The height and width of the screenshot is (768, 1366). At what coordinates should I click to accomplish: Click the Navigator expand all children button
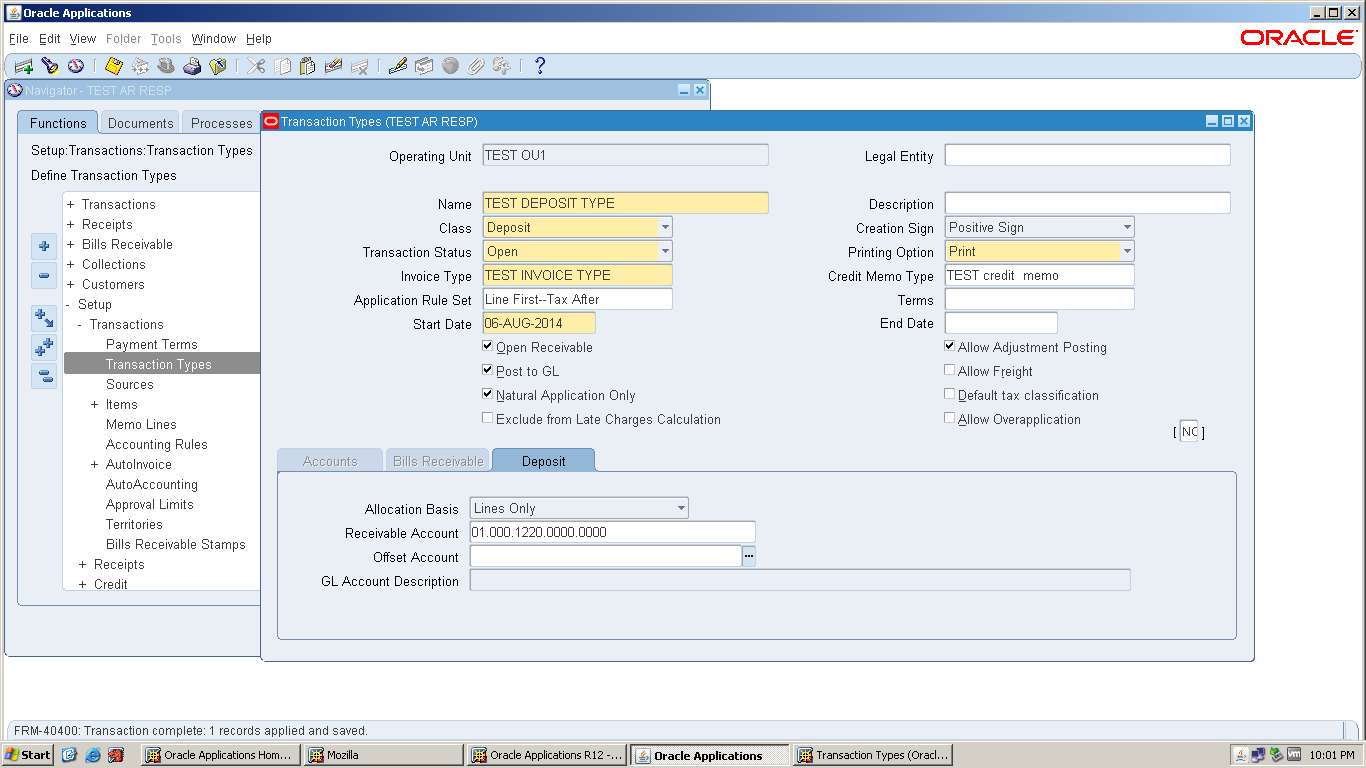pos(44,318)
